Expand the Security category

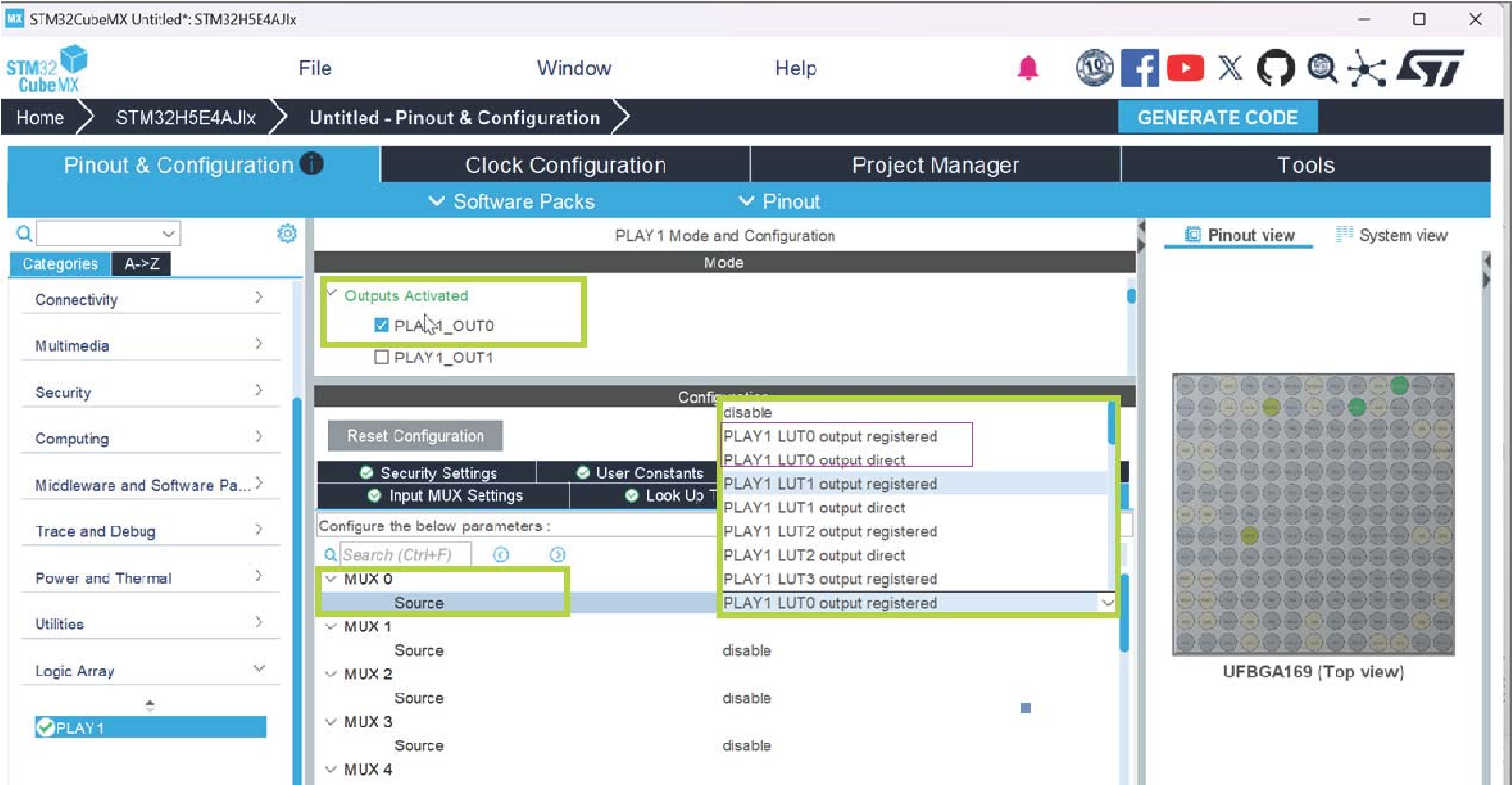[x=259, y=391]
